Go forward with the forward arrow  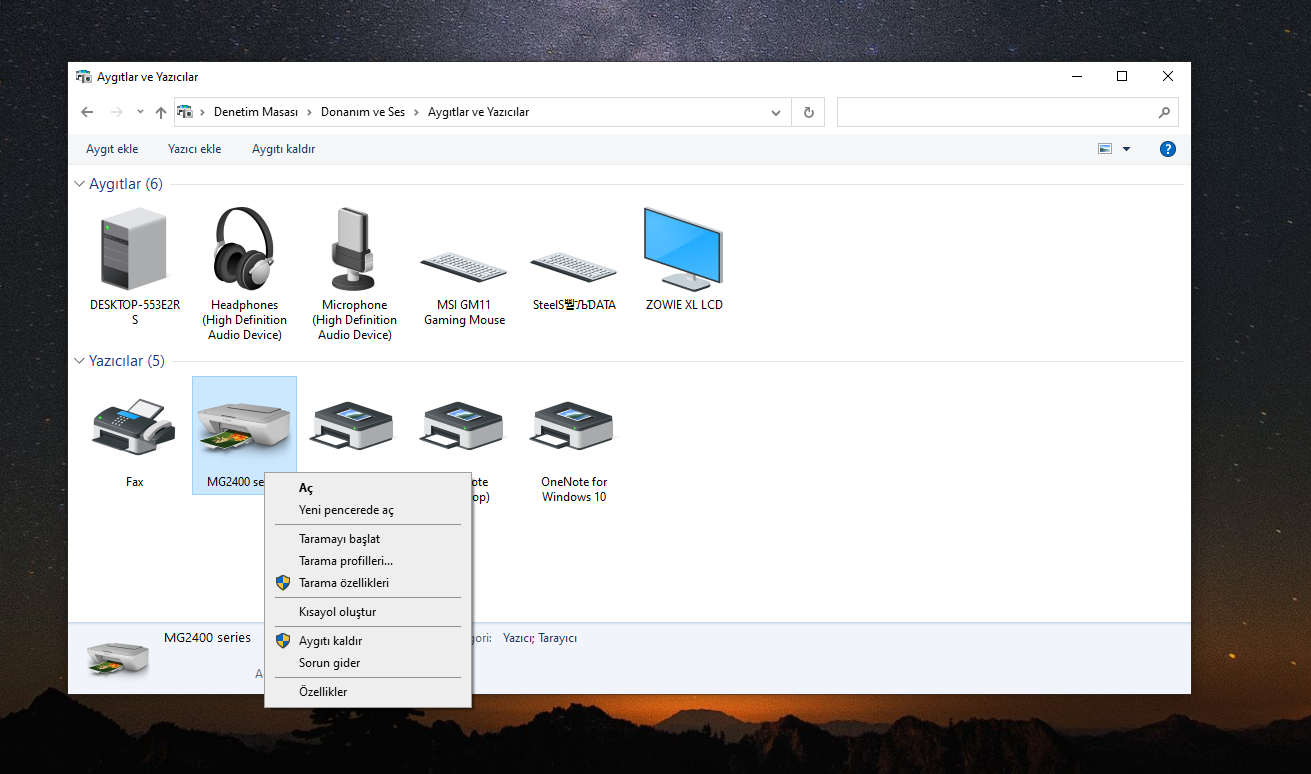point(116,112)
